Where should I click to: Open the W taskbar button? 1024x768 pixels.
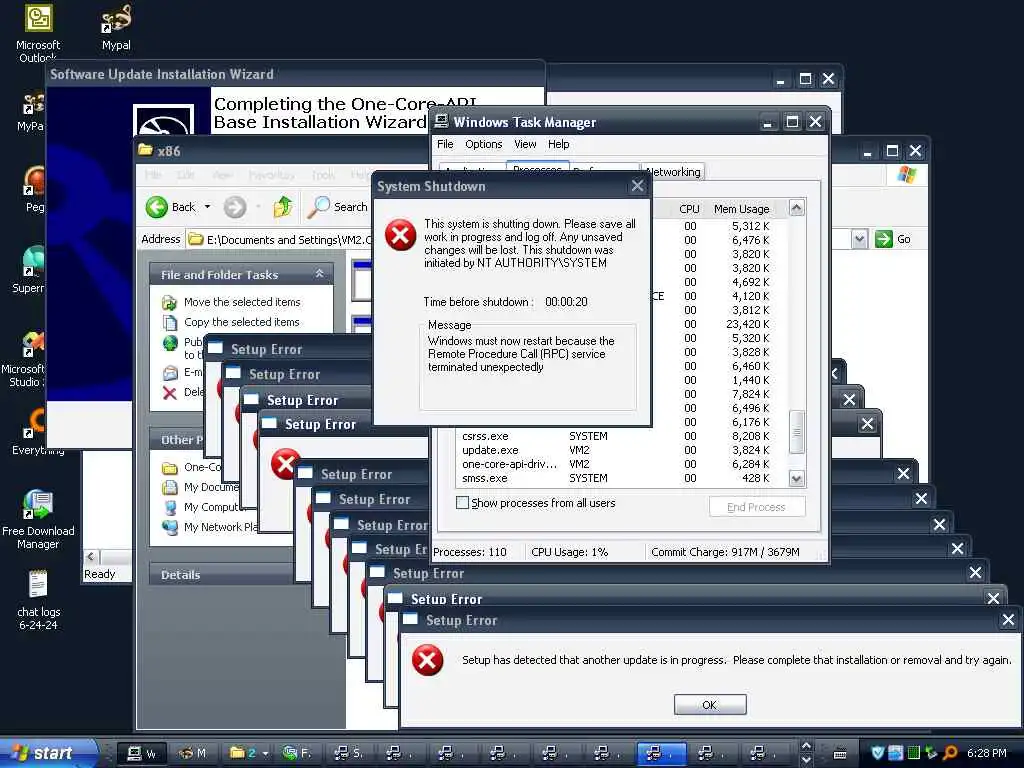(x=141, y=753)
